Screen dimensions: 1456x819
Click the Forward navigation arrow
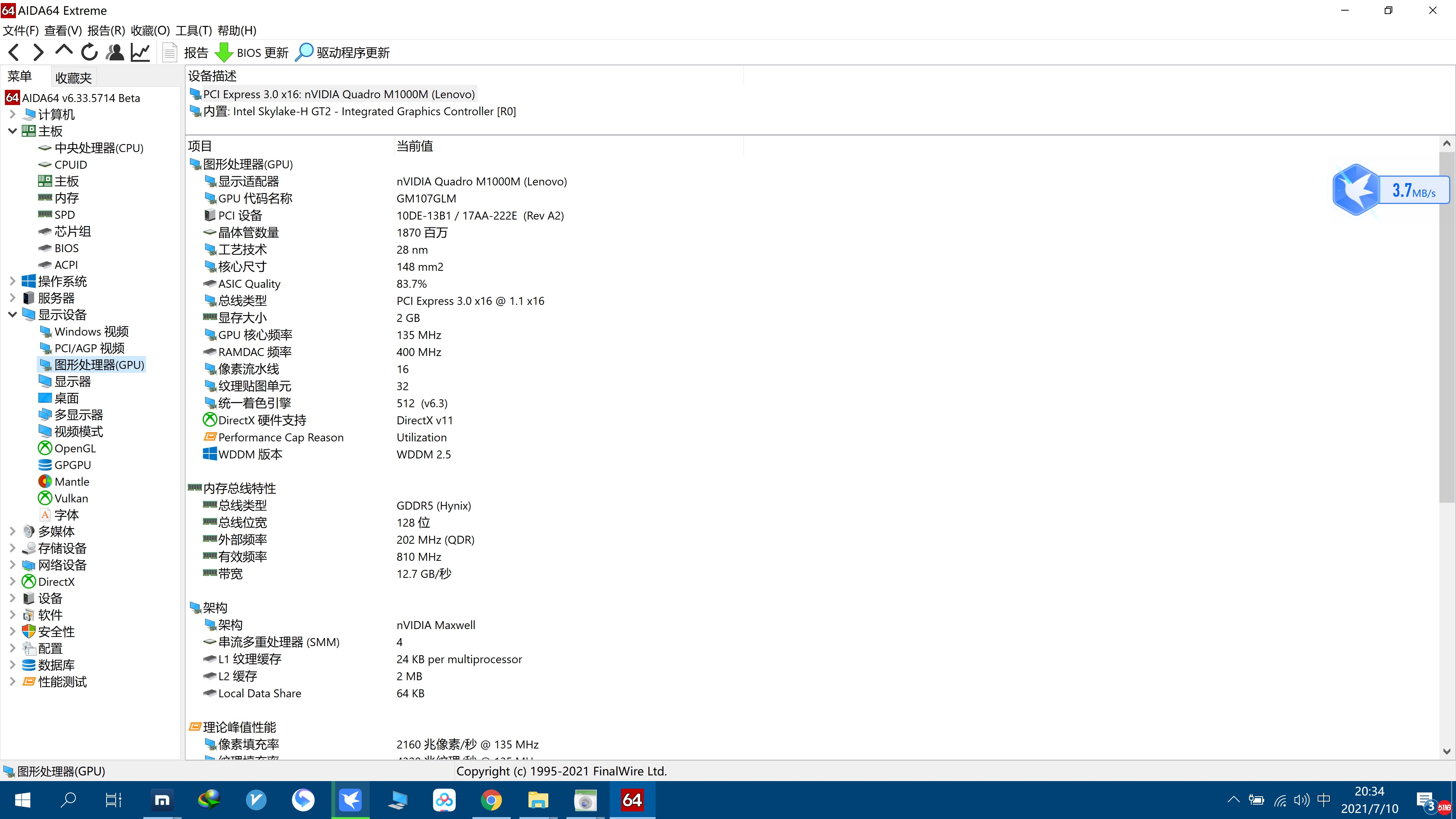pos(38,53)
